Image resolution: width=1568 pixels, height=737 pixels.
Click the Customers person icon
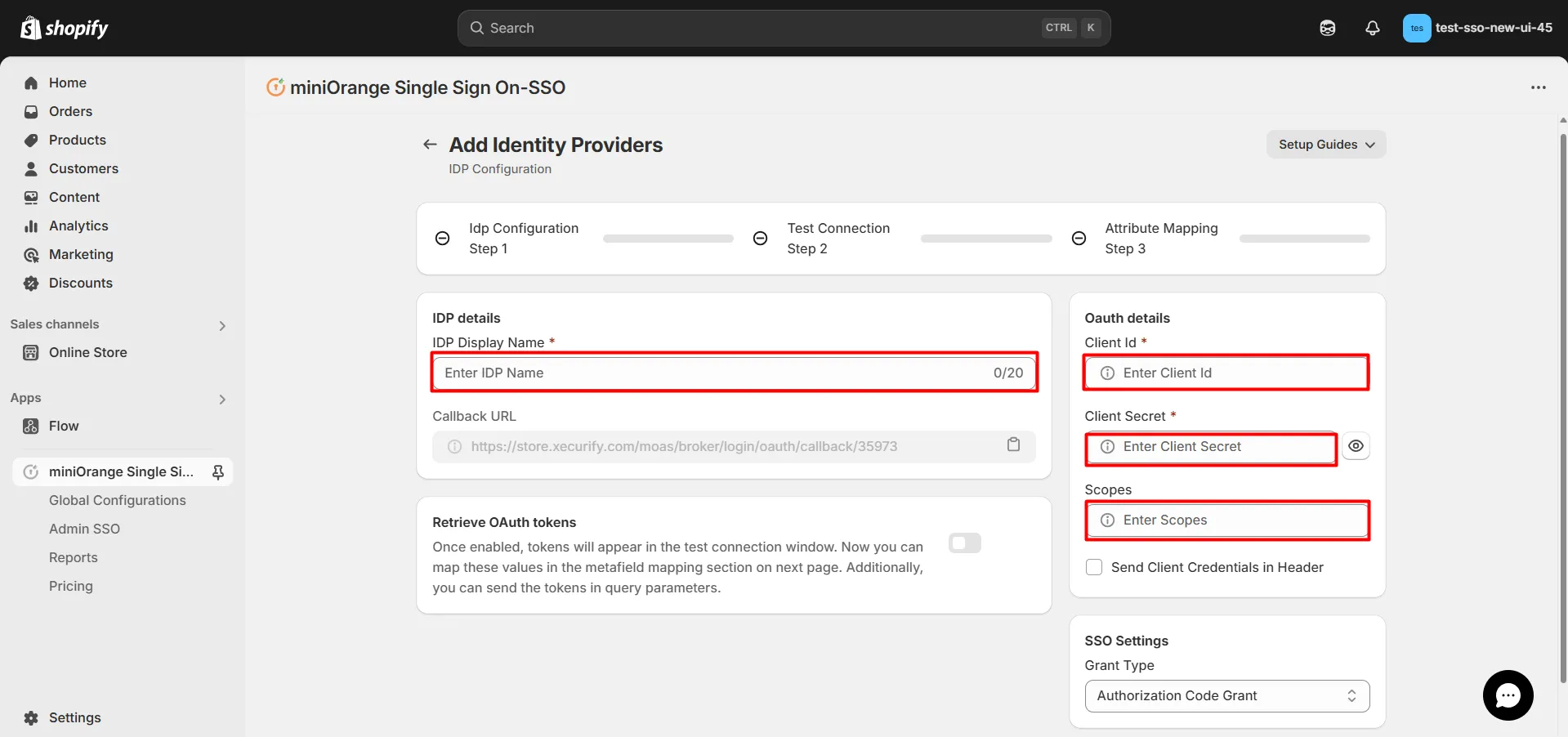pyautogui.click(x=31, y=168)
